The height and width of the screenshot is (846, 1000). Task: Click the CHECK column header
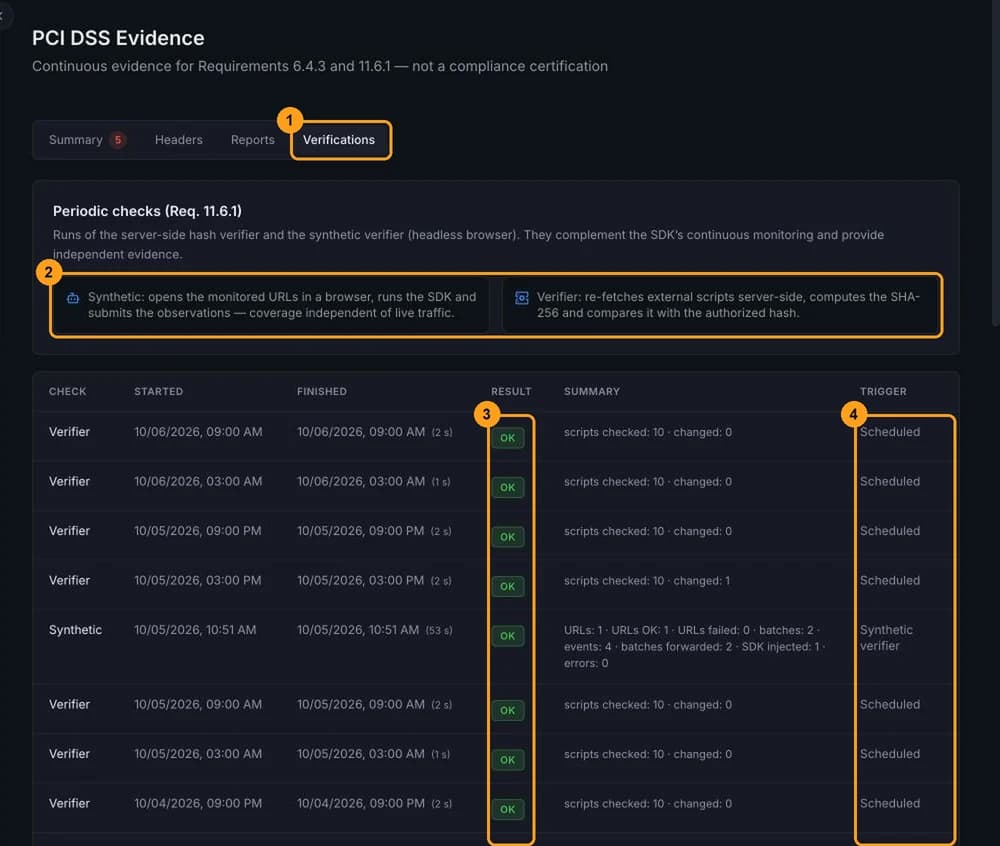tap(68, 391)
